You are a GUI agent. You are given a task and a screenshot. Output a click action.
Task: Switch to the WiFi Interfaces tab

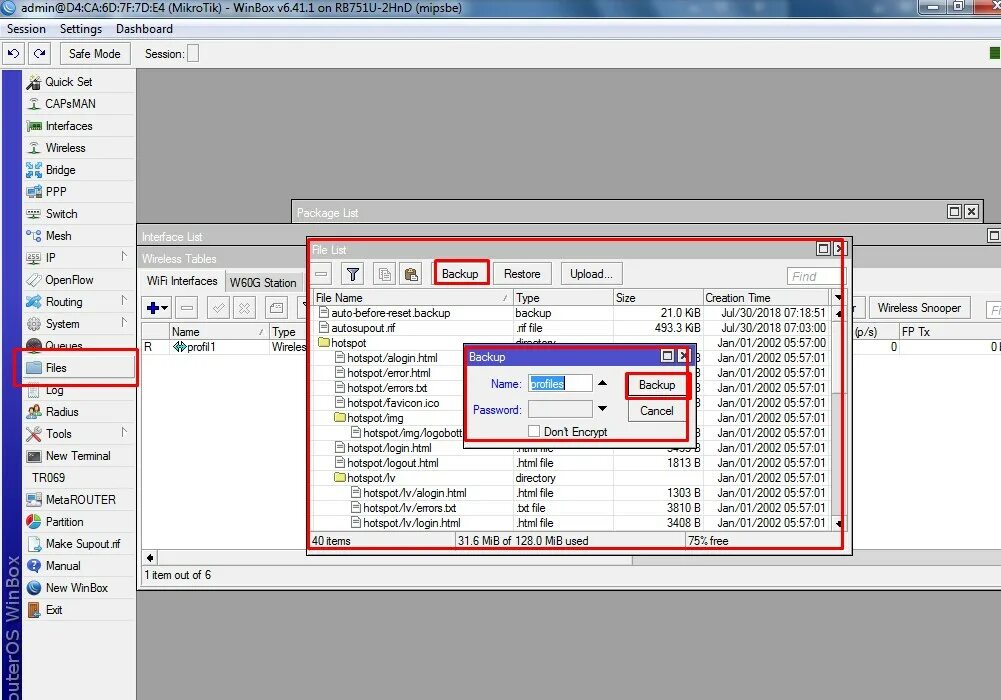(x=182, y=281)
